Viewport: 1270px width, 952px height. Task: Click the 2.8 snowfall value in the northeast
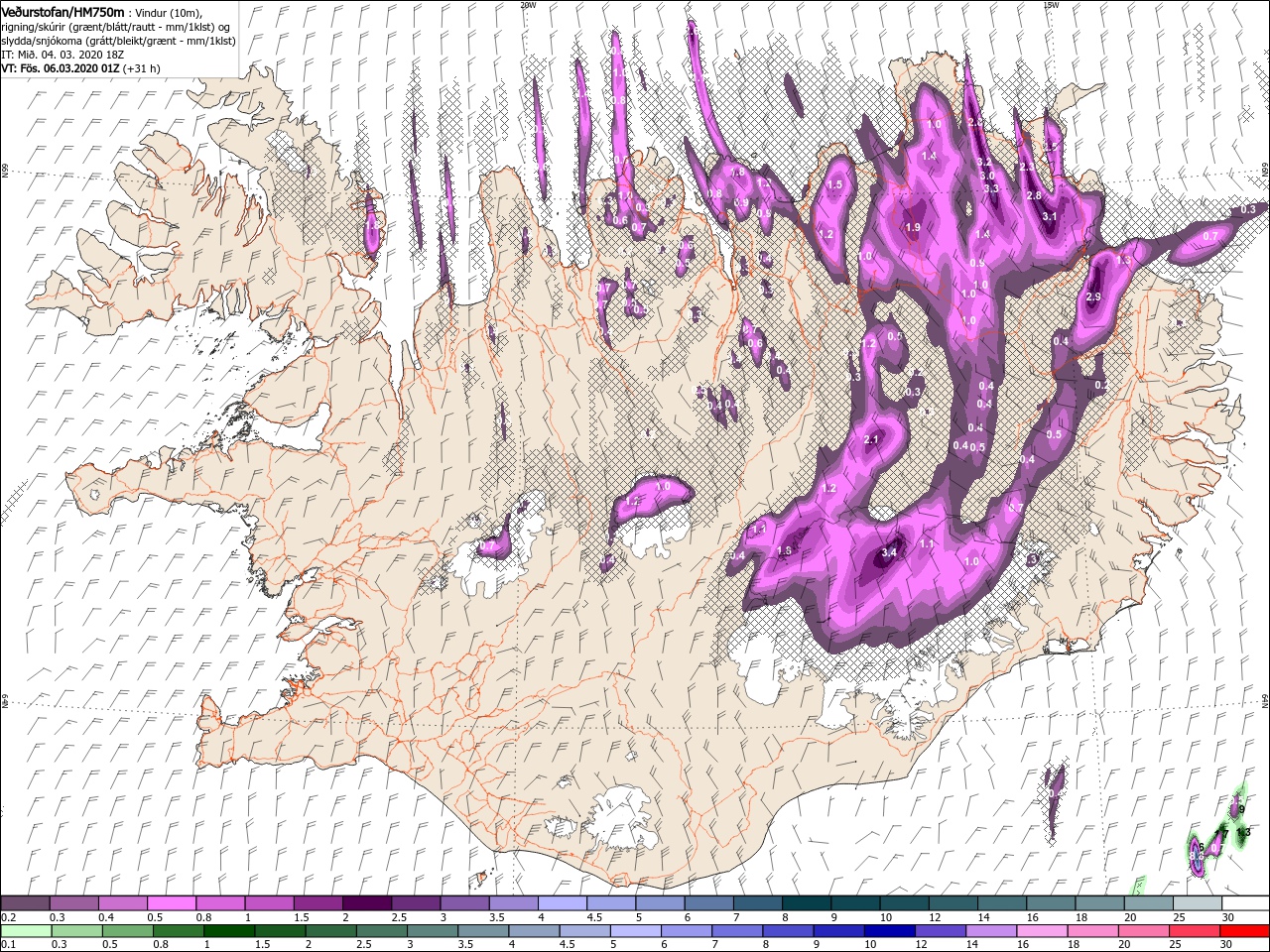point(1034,195)
